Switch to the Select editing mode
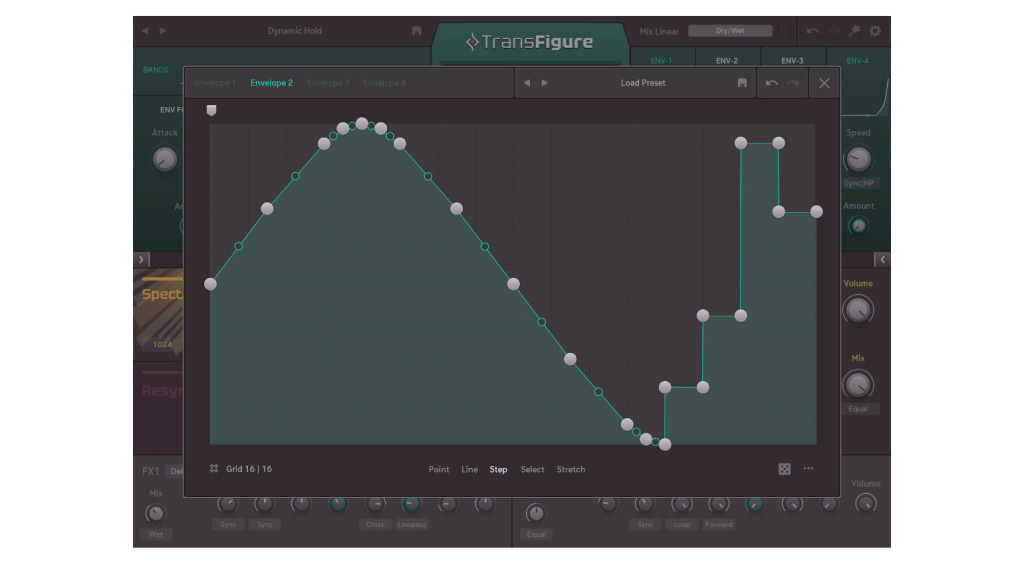 coord(532,469)
